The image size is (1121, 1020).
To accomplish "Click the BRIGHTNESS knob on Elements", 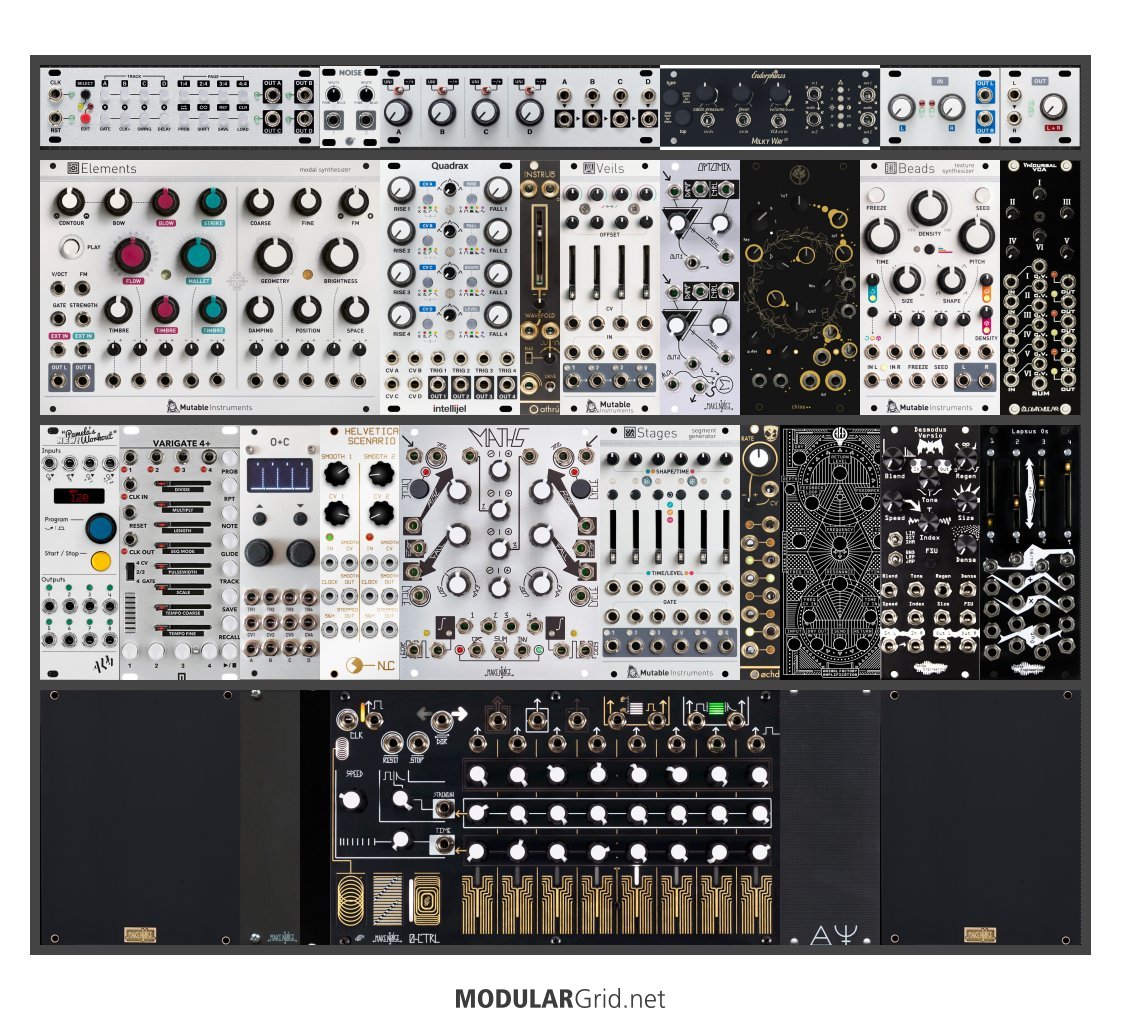I will click(x=340, y=257).
